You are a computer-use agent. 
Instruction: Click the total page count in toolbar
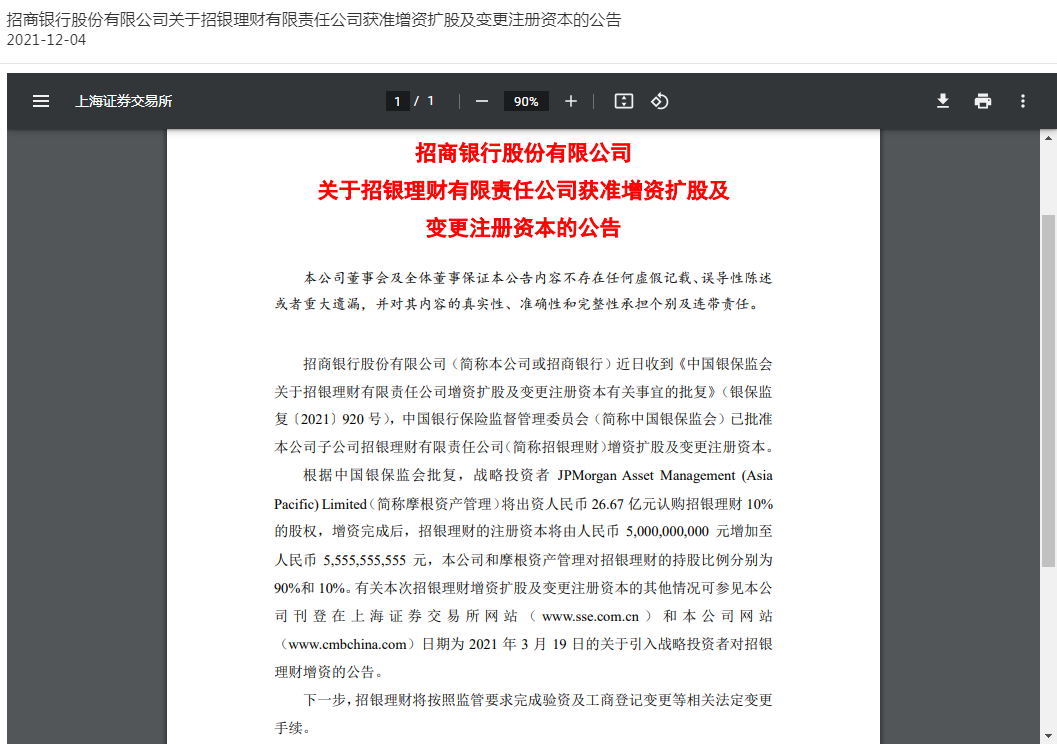[x=430, y=101]
